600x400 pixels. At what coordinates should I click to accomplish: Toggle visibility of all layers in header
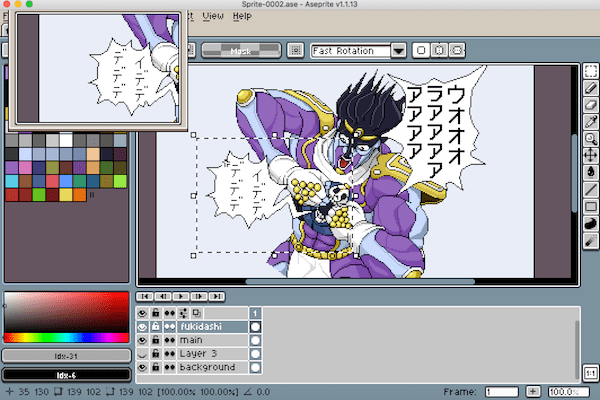142,313
